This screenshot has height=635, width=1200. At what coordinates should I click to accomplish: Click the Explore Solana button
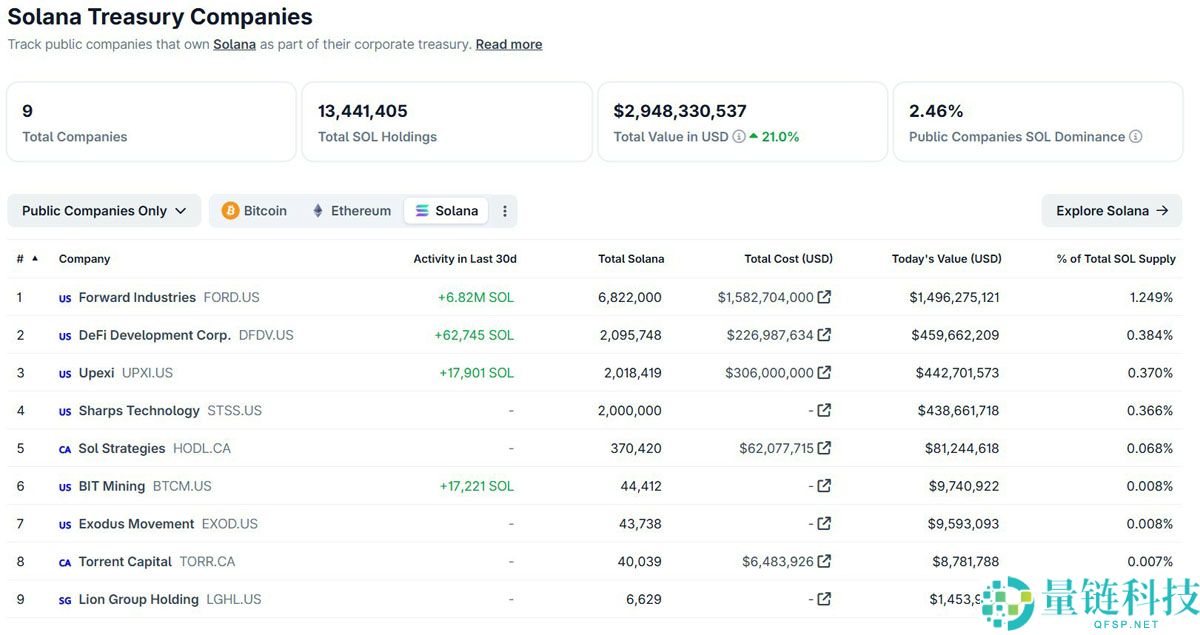[1111, 211]
